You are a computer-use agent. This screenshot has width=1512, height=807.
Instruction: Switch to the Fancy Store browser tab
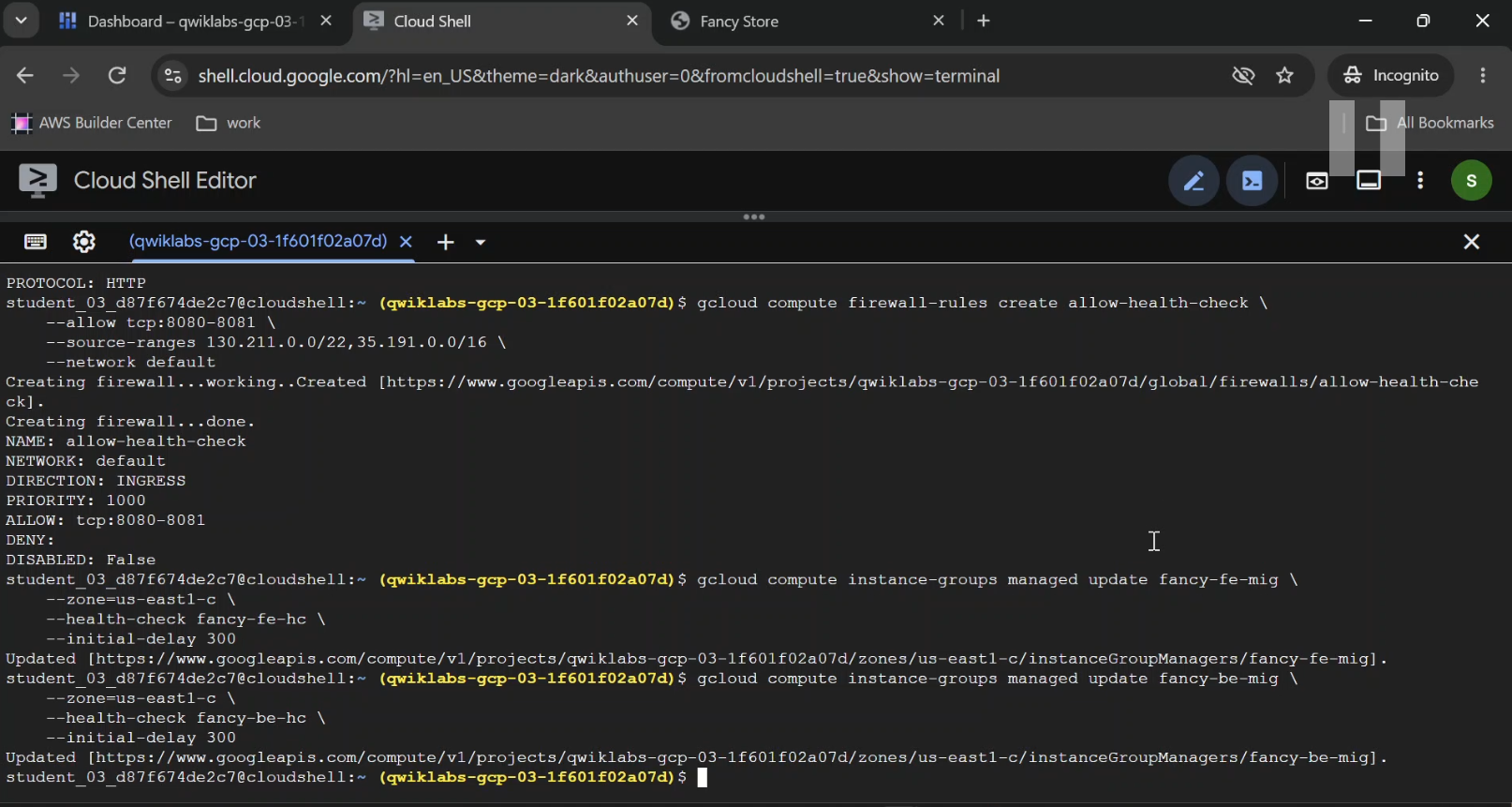pyautogui.click(x=806, y=21)
